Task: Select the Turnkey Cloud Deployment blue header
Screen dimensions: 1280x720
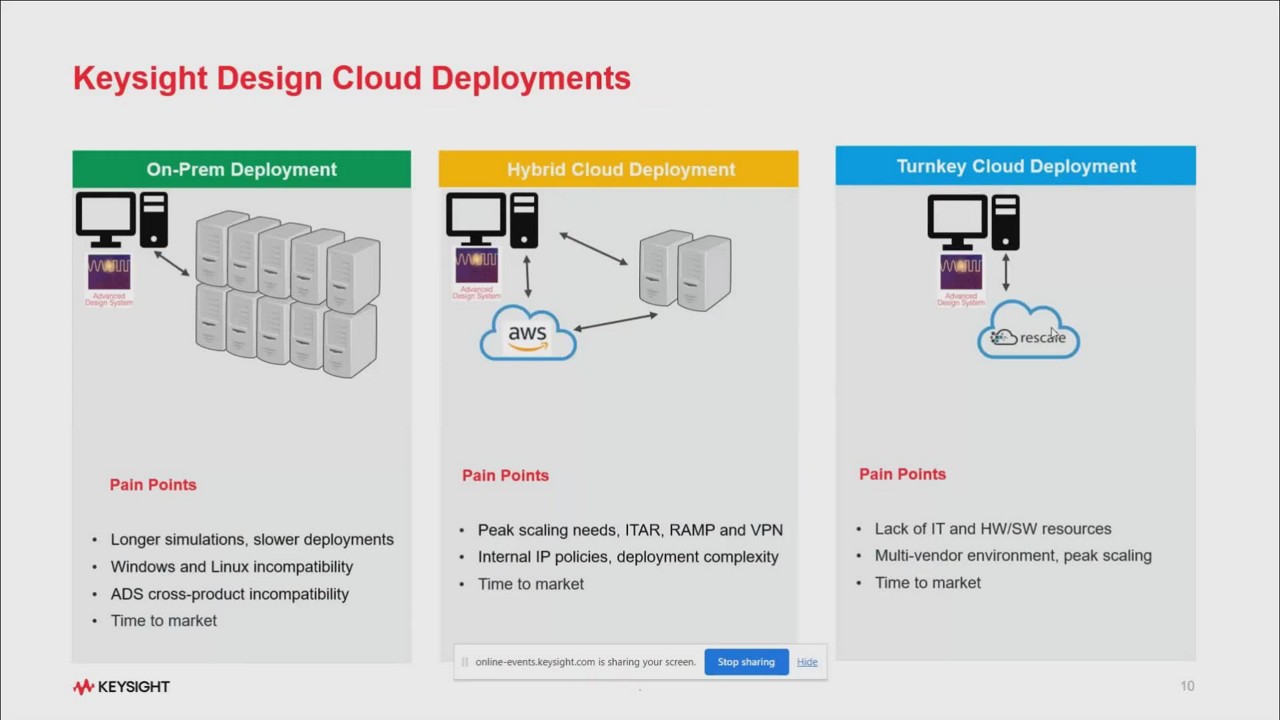Action: pos(1016,166)
